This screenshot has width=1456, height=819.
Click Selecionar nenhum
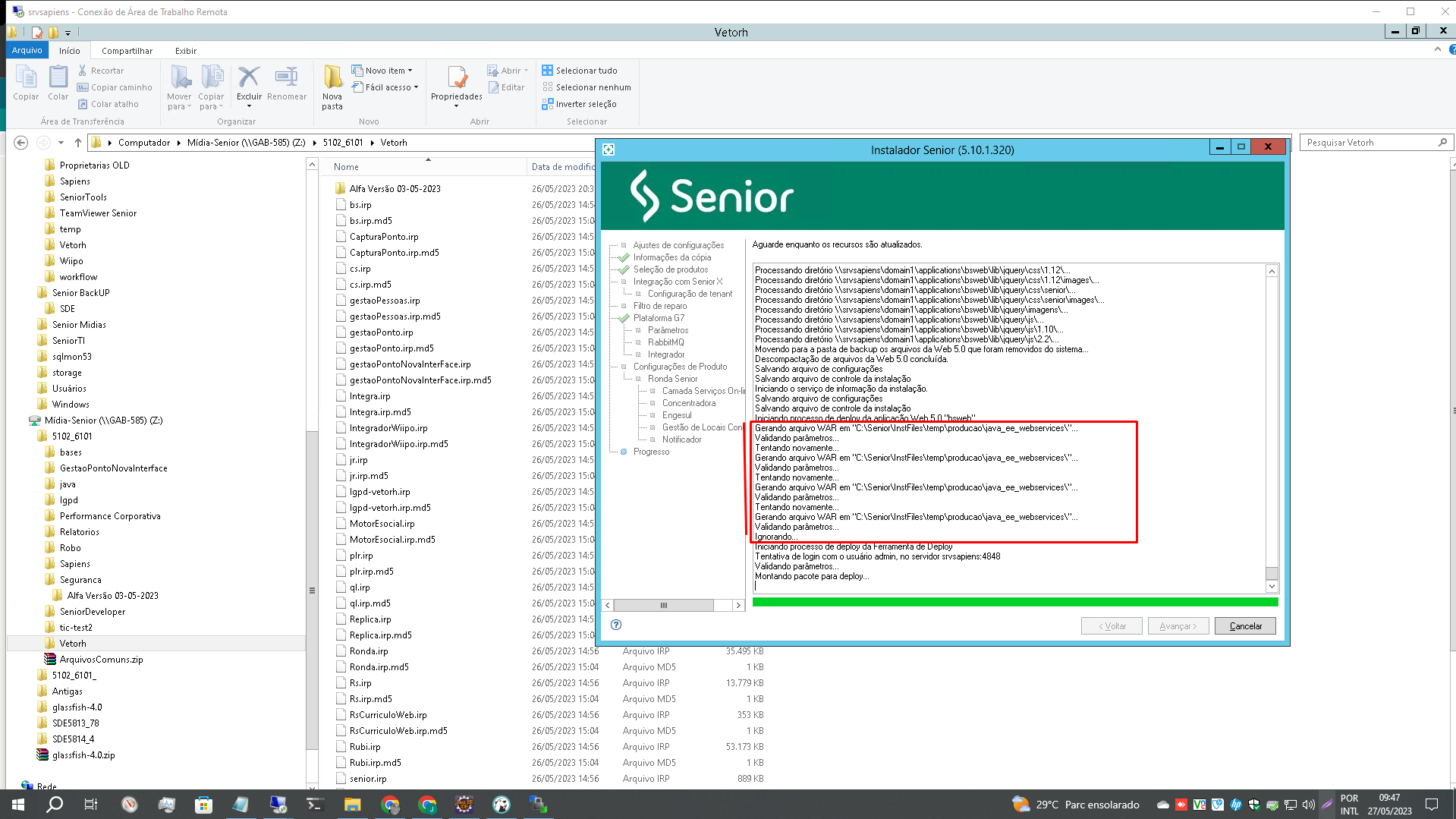[586, 87]
